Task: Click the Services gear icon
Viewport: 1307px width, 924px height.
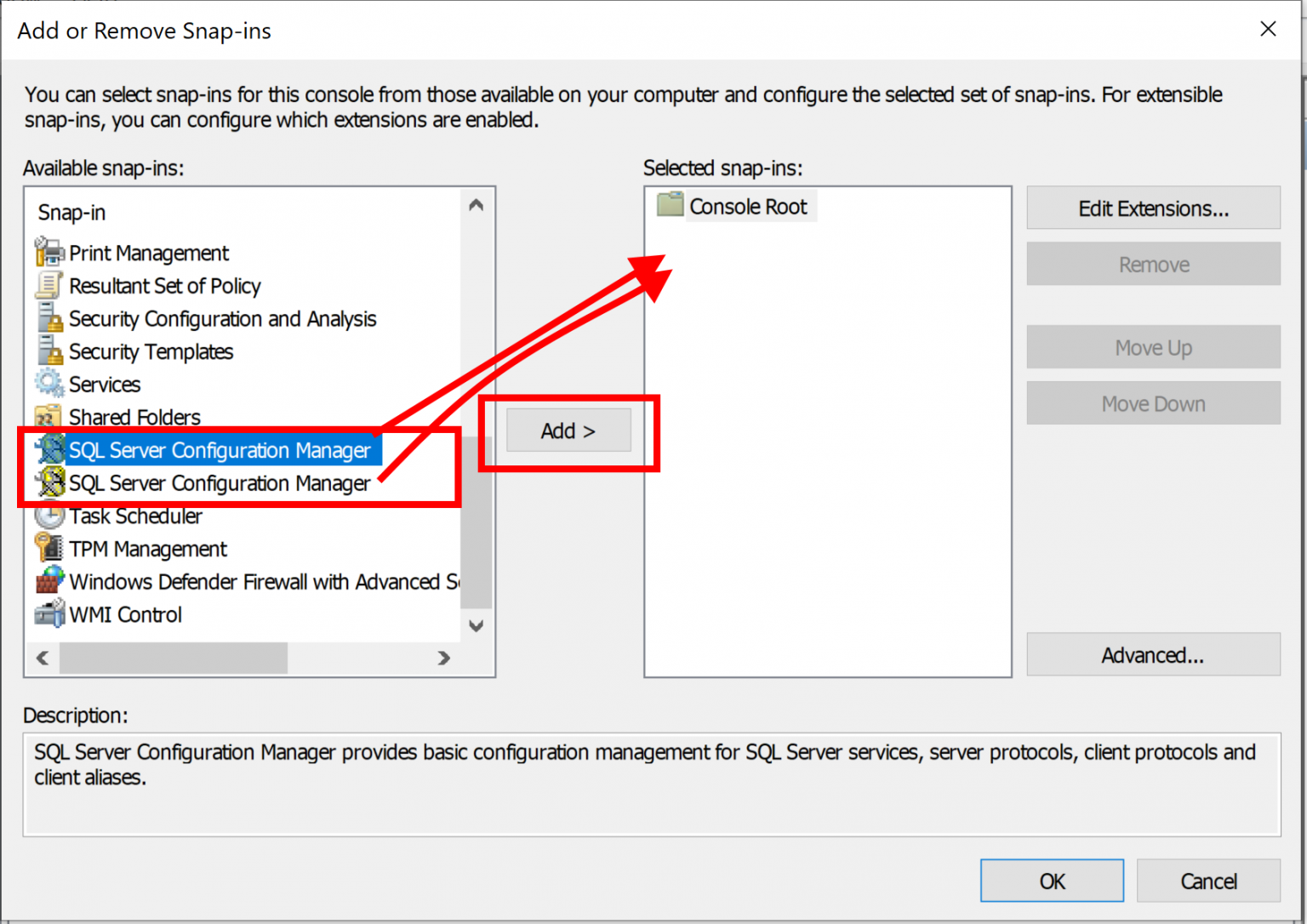Action: [x=49, y=384]
